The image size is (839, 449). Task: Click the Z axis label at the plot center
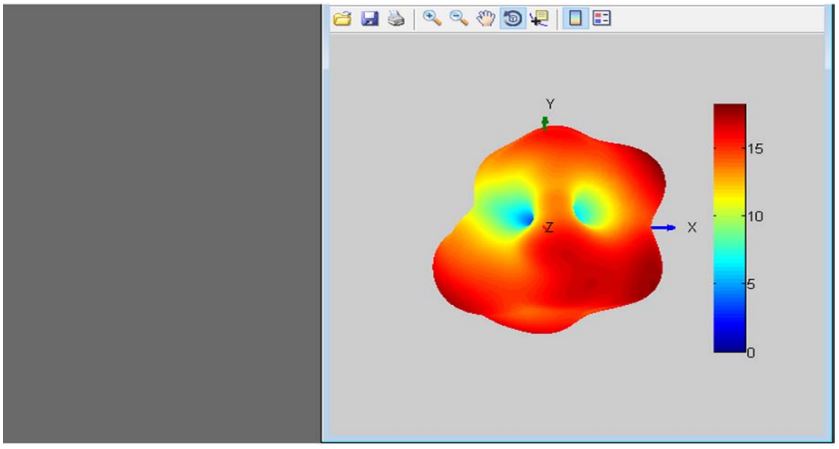point(548,228)
